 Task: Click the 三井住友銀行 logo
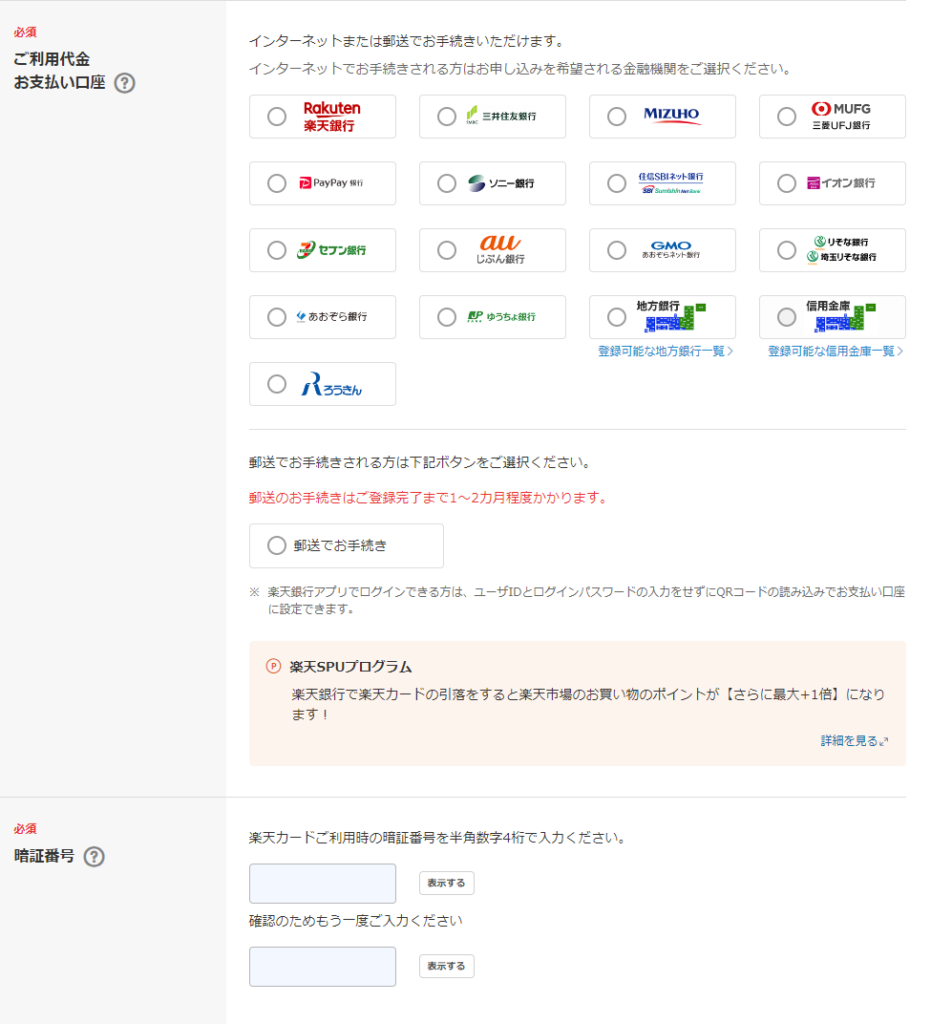click(501, 116)
